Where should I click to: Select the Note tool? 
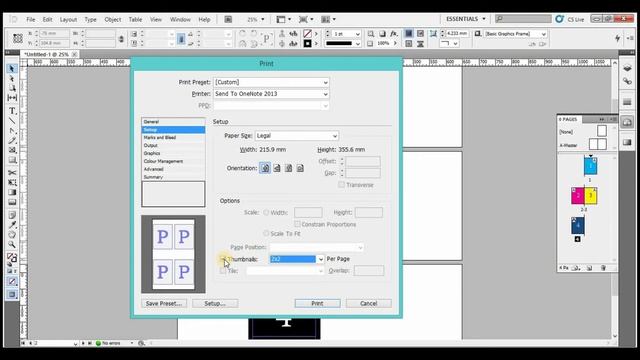point(12,215)
